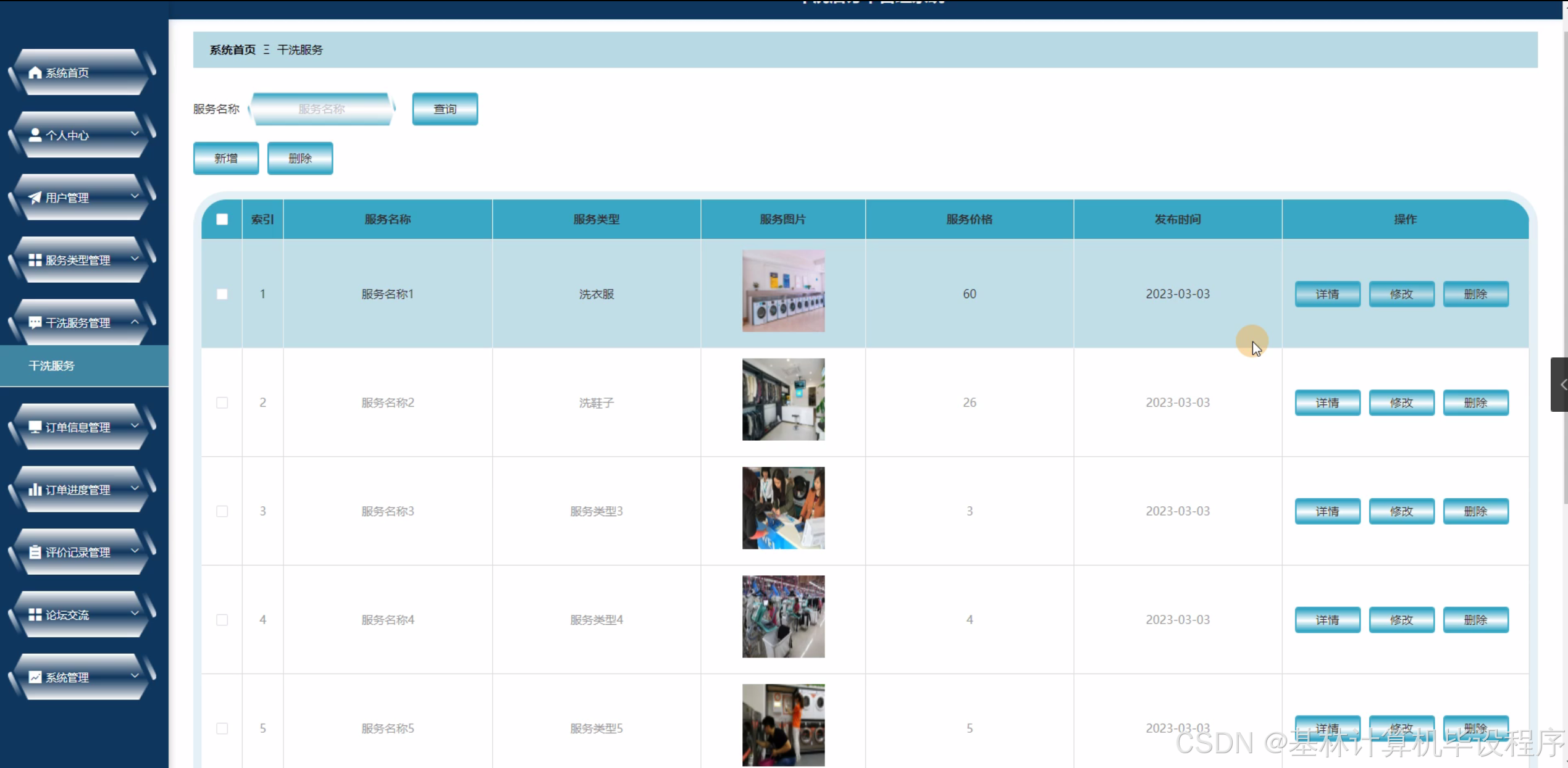Expand the 系统管理 menu chevron
The width and height of the screenshot is (1568, 768).
click(135, 675)
